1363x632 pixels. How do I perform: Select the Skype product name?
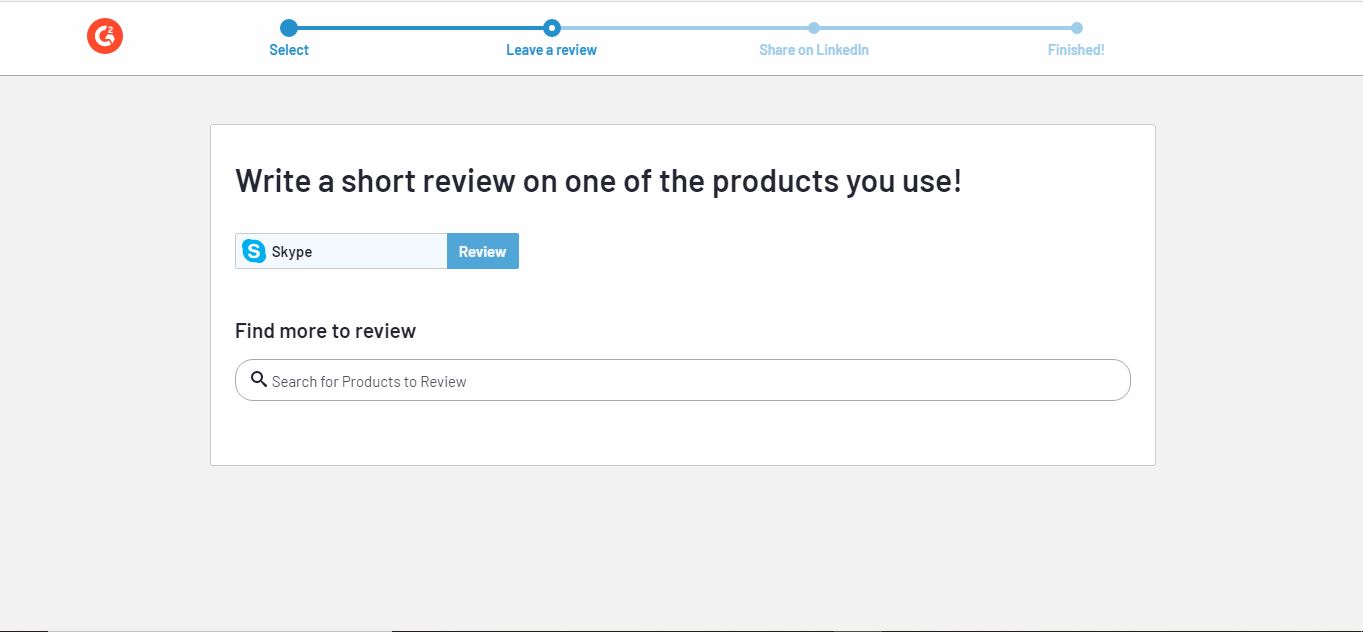tap(292, 252)
